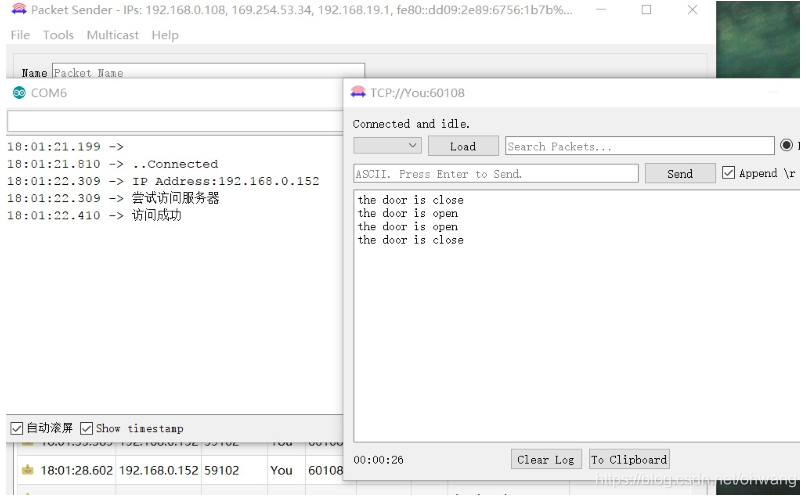Open the saved packets dropdown beside Load
This screenshot has height=498, width=806.
pos(387,146)
